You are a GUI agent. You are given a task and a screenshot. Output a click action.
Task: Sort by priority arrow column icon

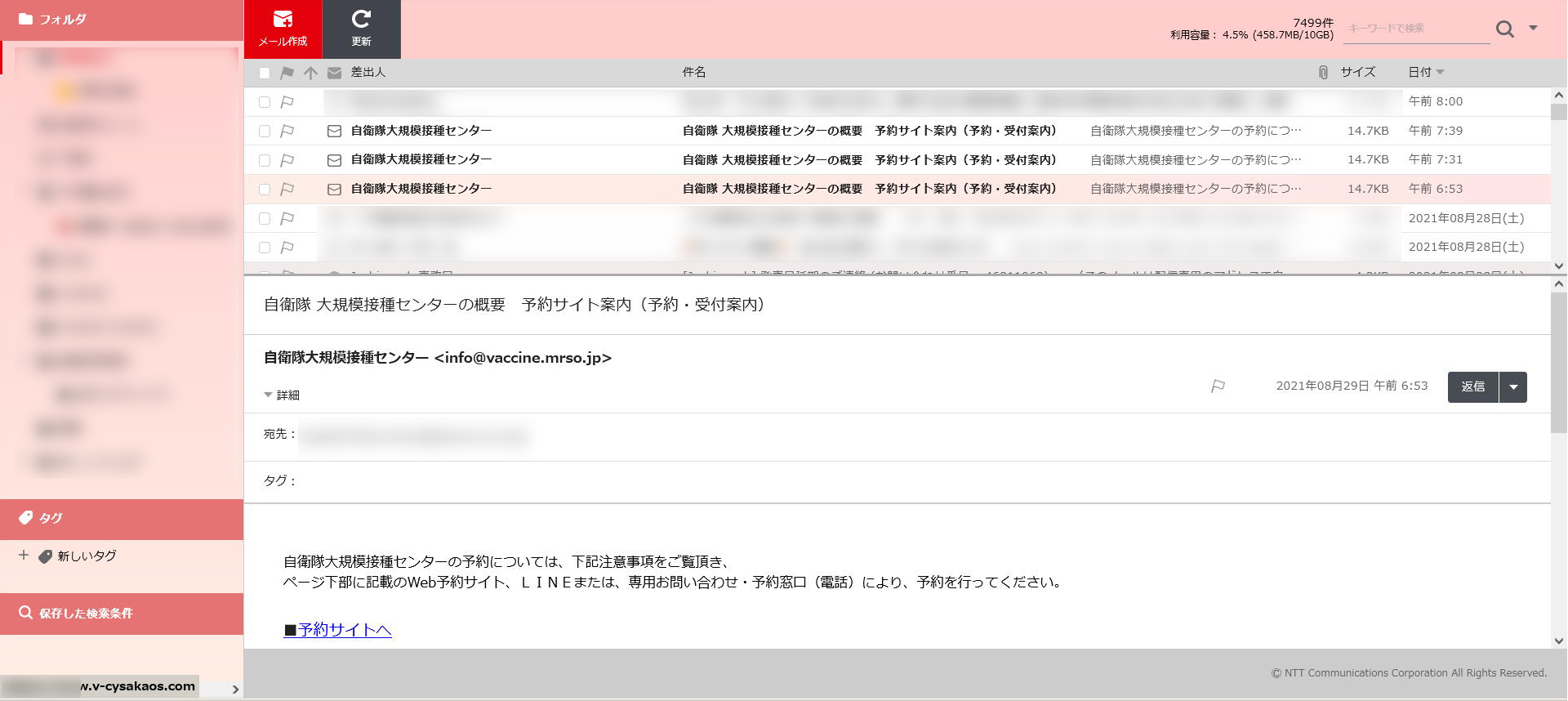click(310, 73)
